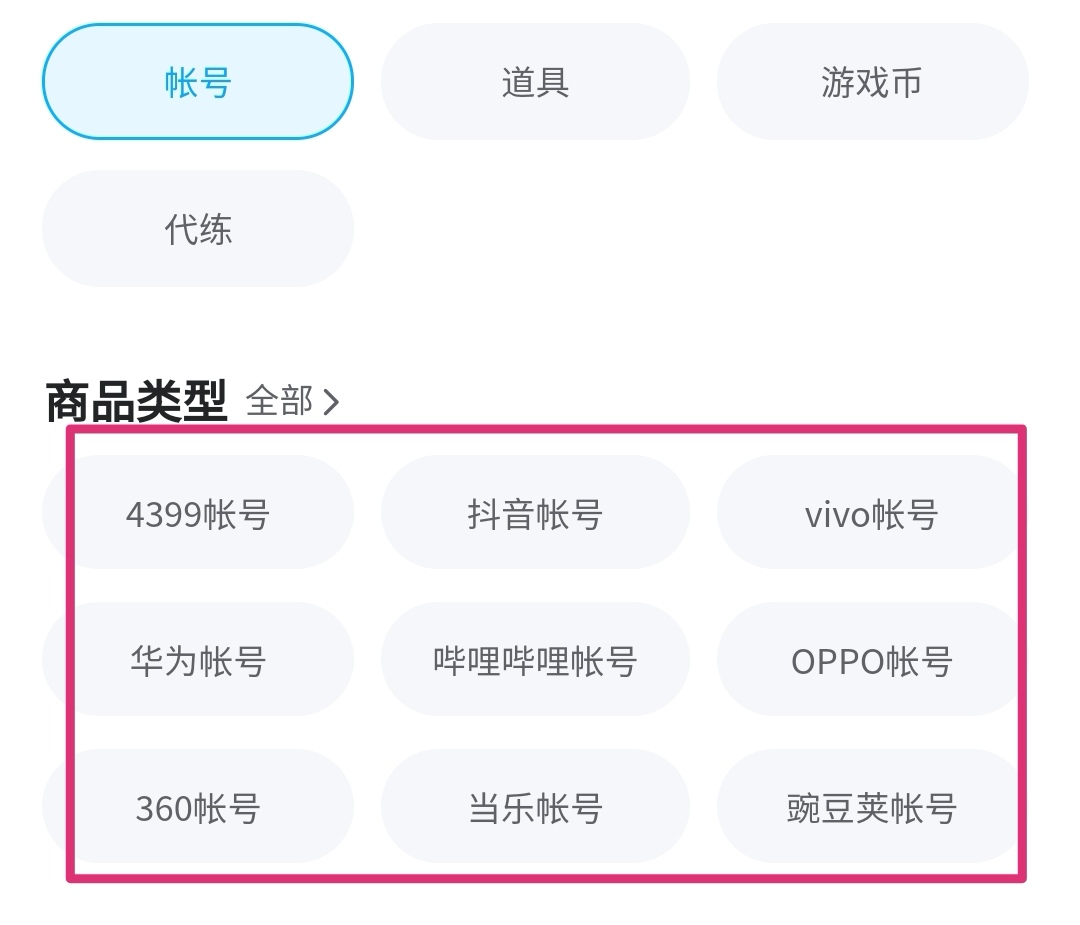This screenshot has width=1080, height=925.
Task: Choose the 游戏币 category option
Action: pos(871,82)
